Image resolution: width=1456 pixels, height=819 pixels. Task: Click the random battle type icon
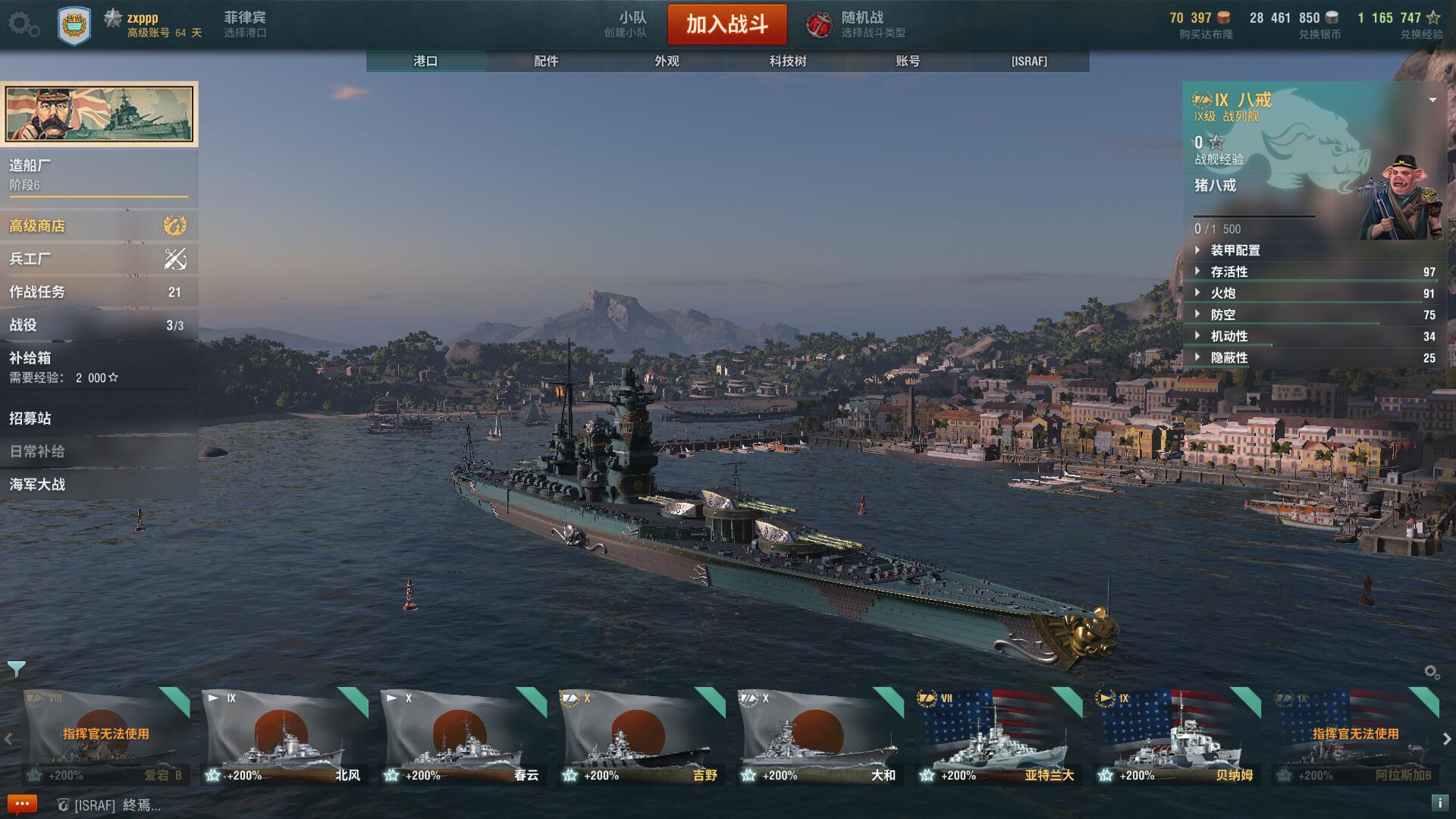(x=818, y=25)
